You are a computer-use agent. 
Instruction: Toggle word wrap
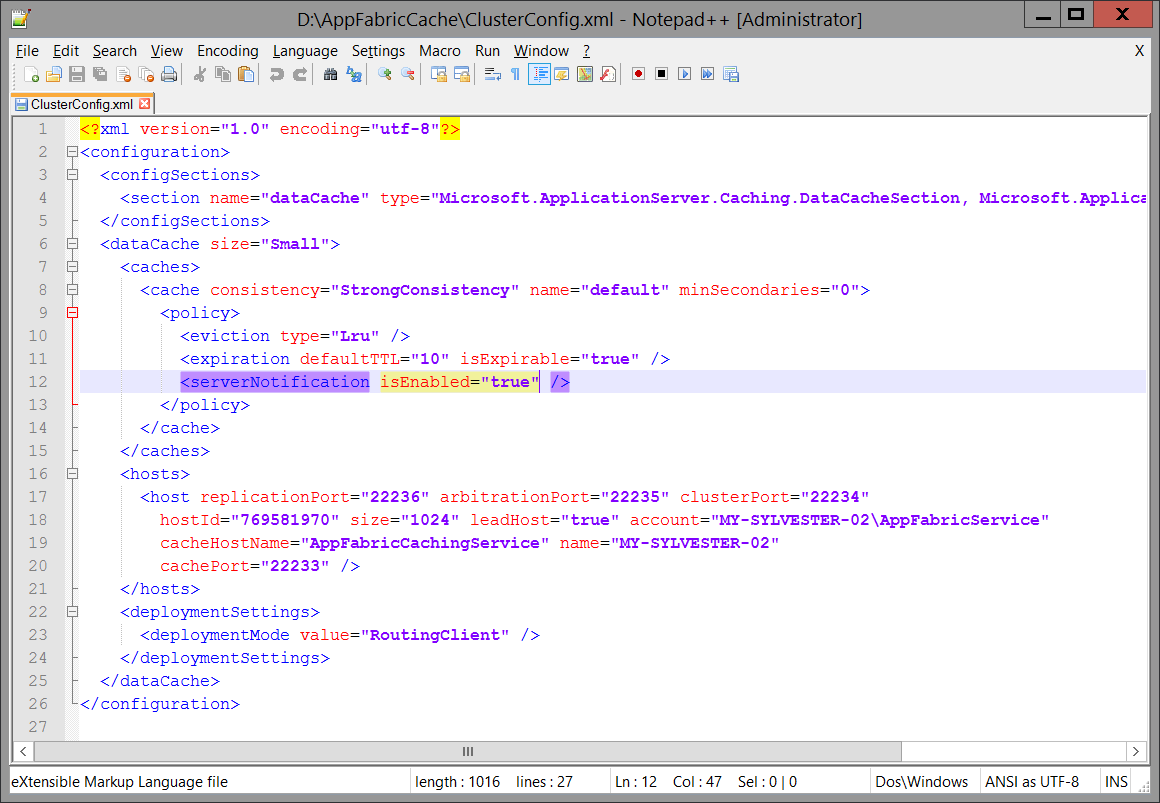point(491,73)
